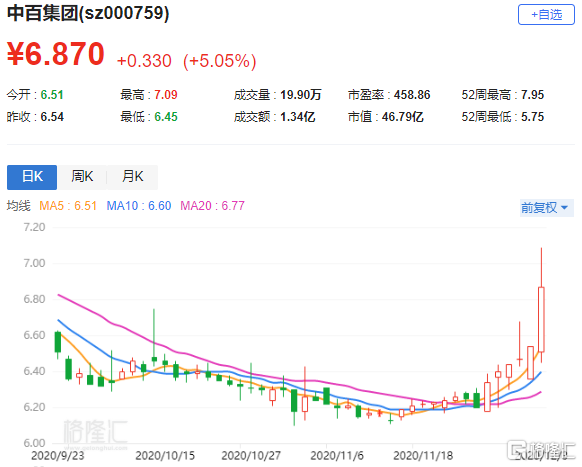582x467 pixels.
Task: Click the MA20 : 6.77 indicator label
Action: [212, 206]
